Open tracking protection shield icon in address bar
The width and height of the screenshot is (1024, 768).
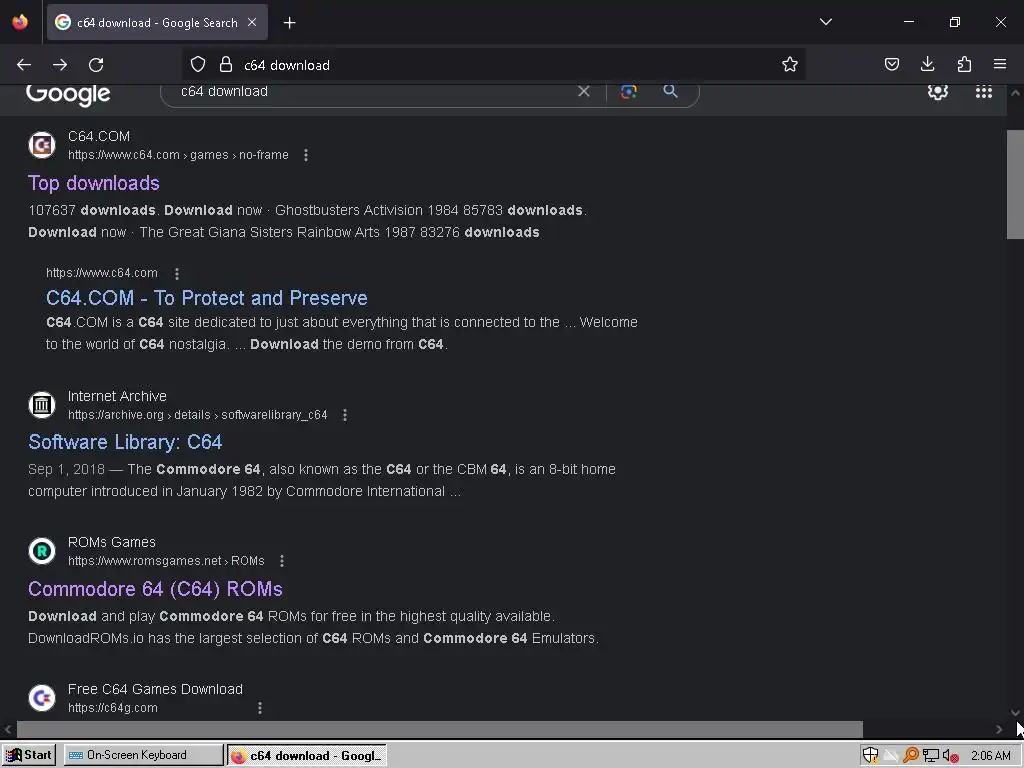[198, 64]
